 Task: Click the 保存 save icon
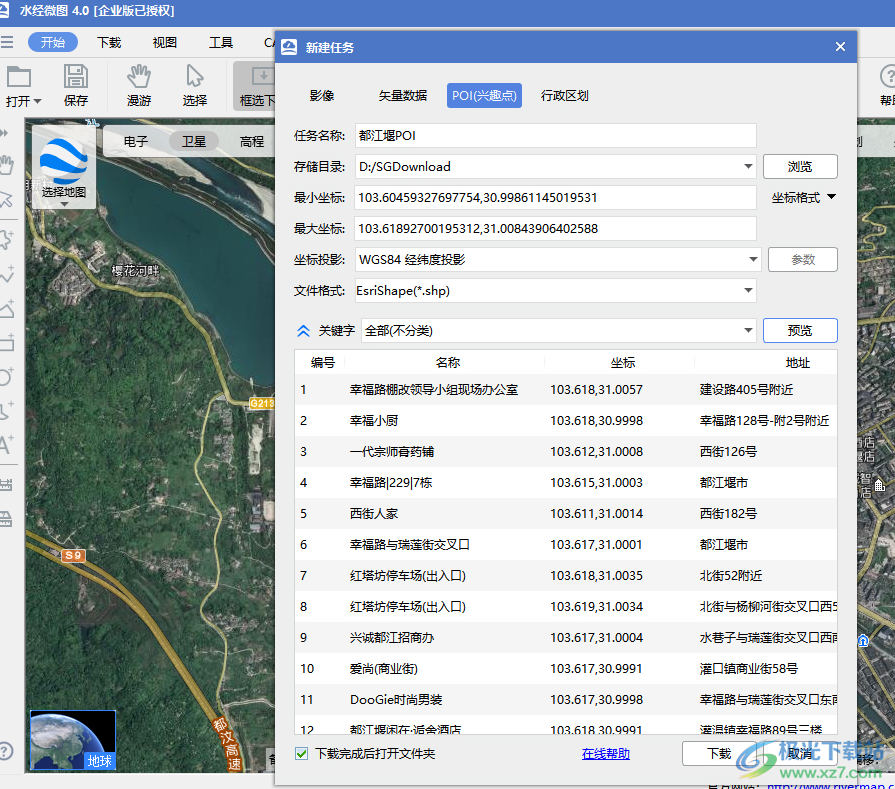coord(75,77)
